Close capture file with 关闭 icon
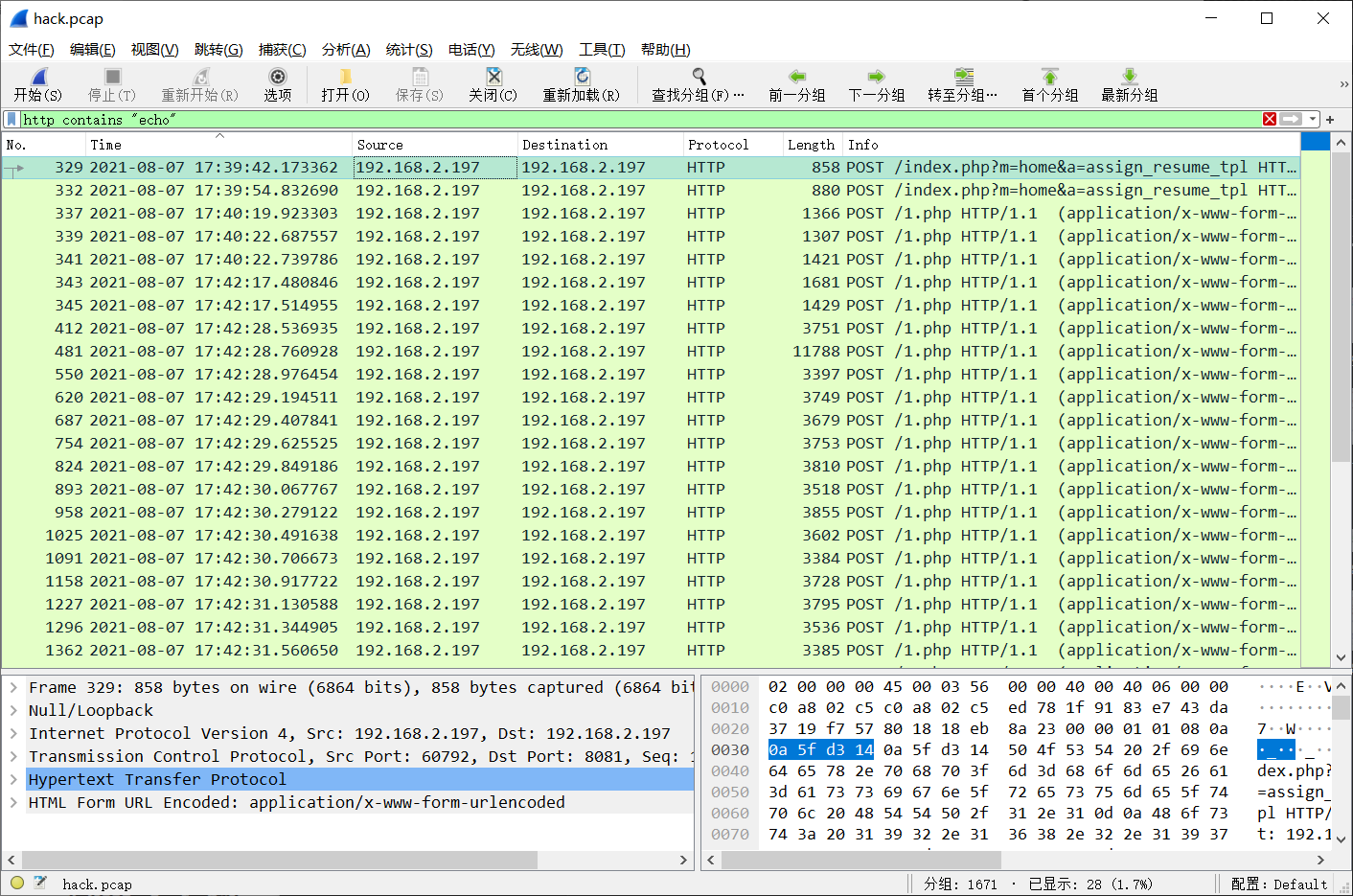 point(493,77)
